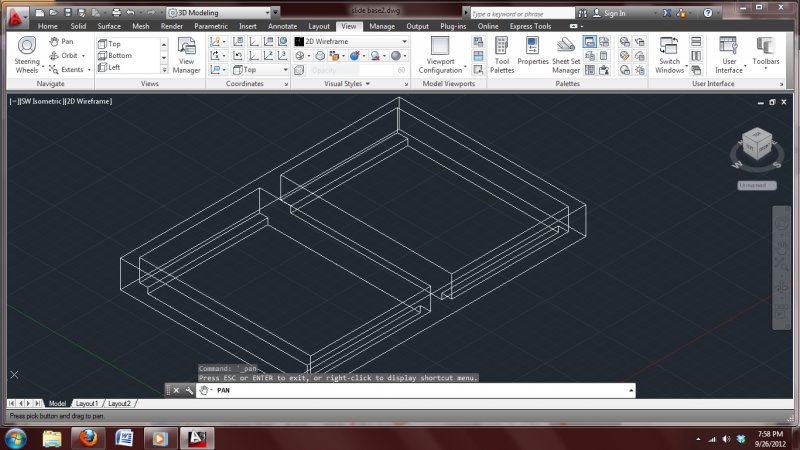Switch to the Manage tab
This screenshot has height=450, width=800.
(x=382, y=26)
